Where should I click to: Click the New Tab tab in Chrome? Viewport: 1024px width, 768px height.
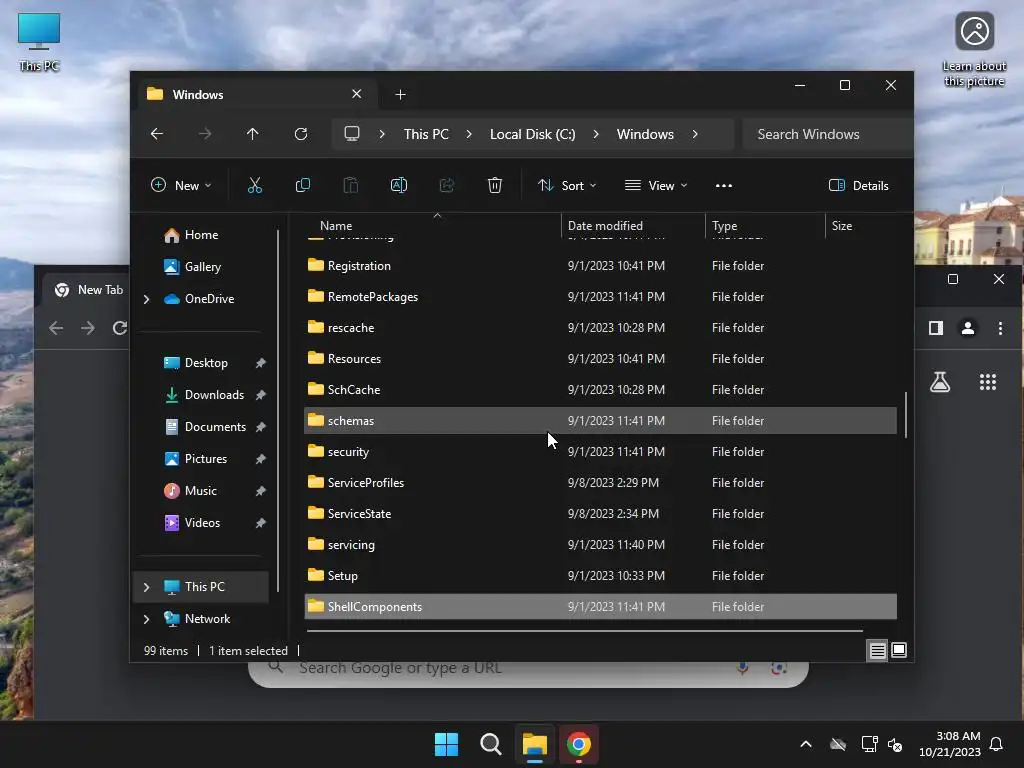coord(87,290)
